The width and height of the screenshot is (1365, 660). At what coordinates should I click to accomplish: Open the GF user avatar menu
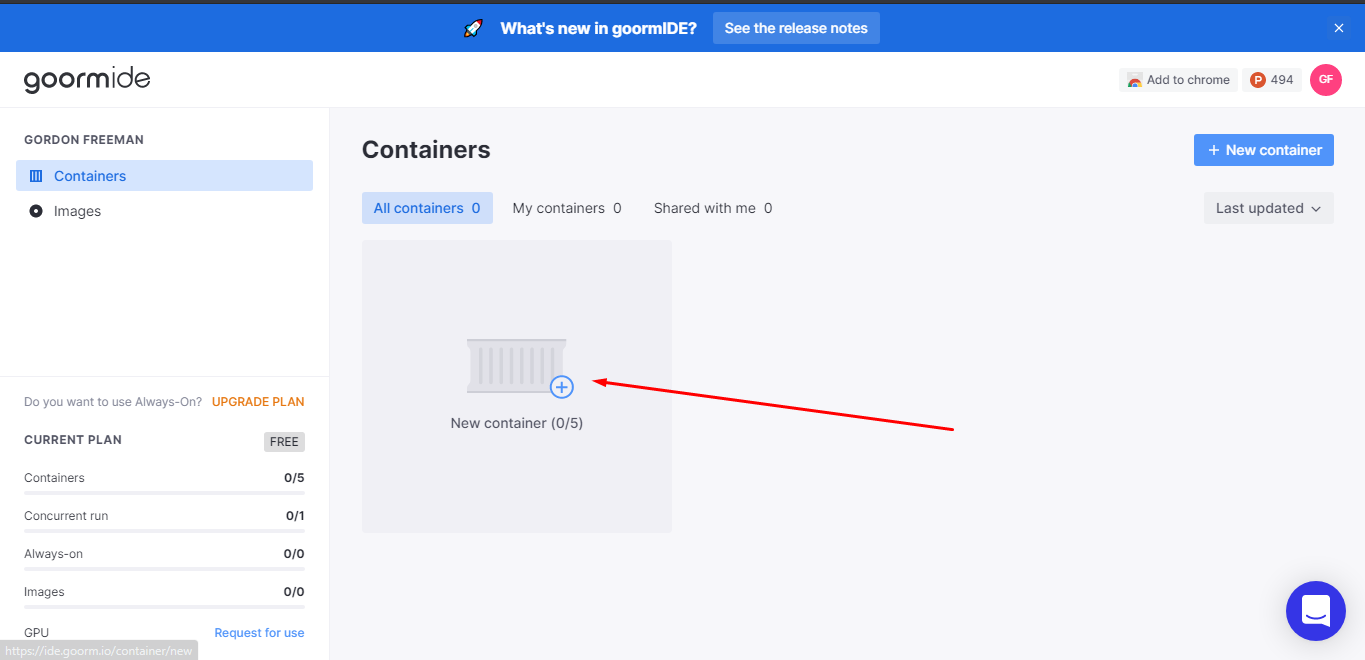1325,80
